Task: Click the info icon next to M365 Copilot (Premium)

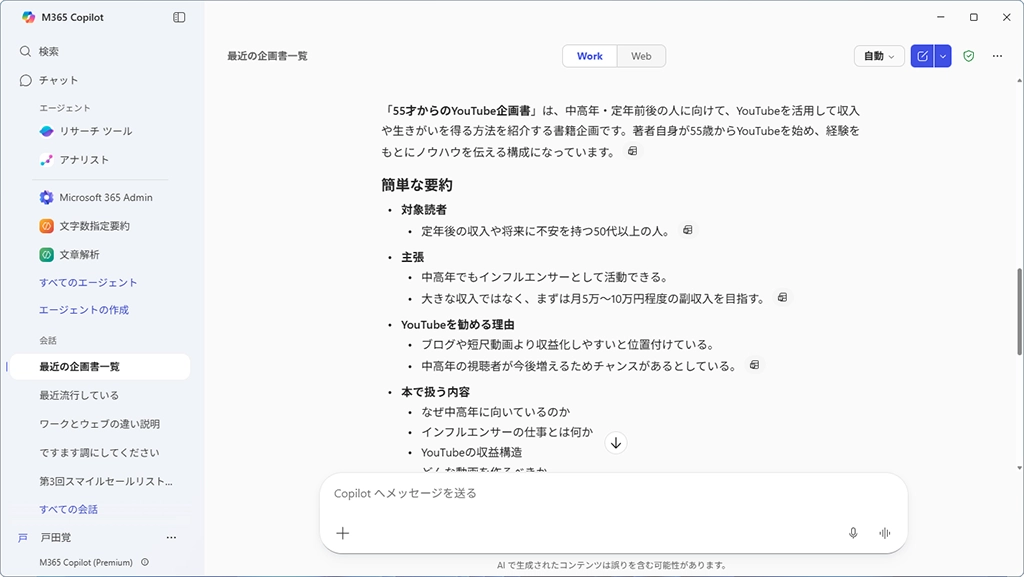Action: pos(145,562)
